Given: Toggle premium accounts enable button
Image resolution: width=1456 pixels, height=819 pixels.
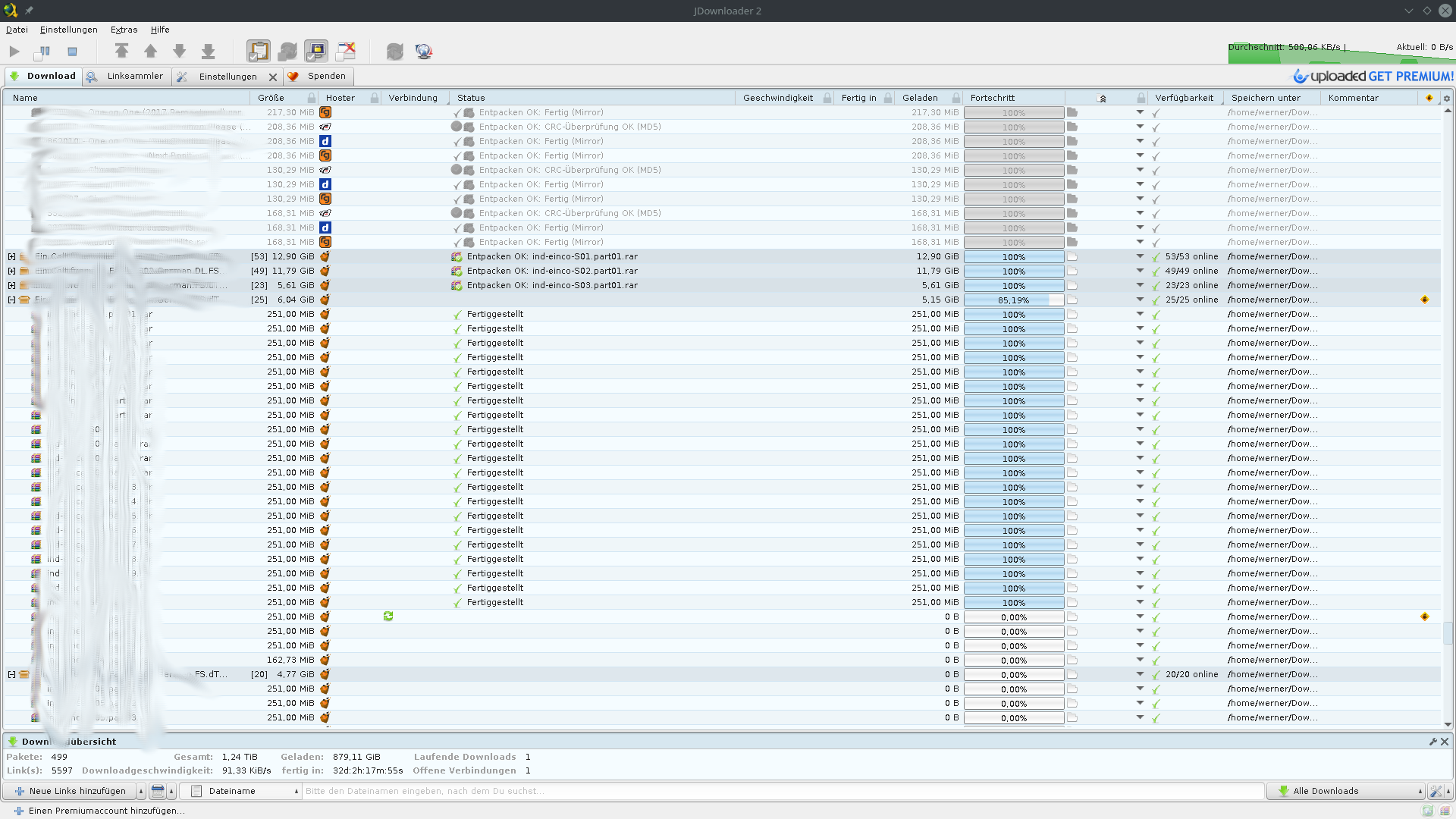Looking at the screenshot, I should click(316, 52).
